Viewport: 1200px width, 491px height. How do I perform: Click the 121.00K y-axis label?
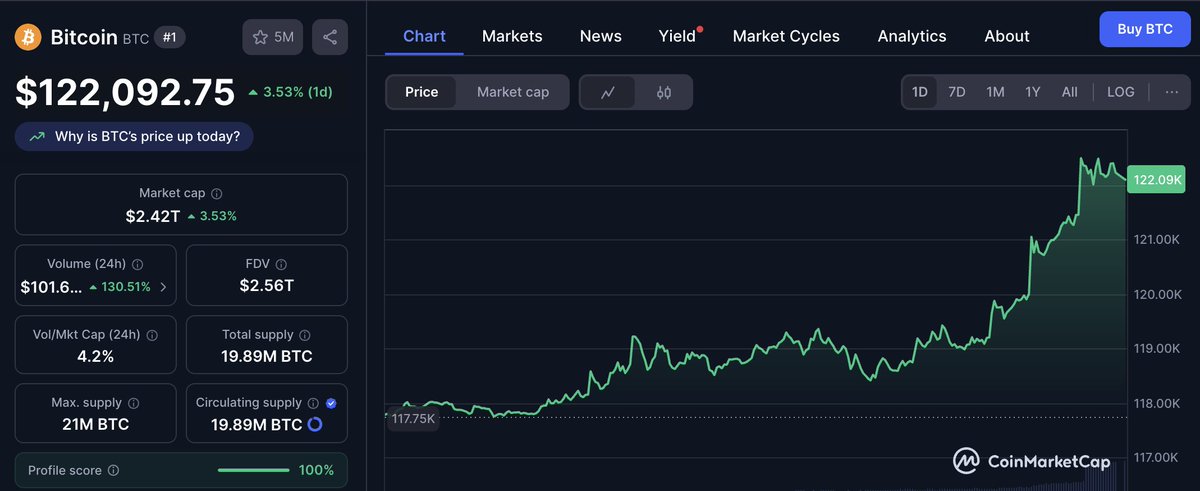(x=1157, y=239)
